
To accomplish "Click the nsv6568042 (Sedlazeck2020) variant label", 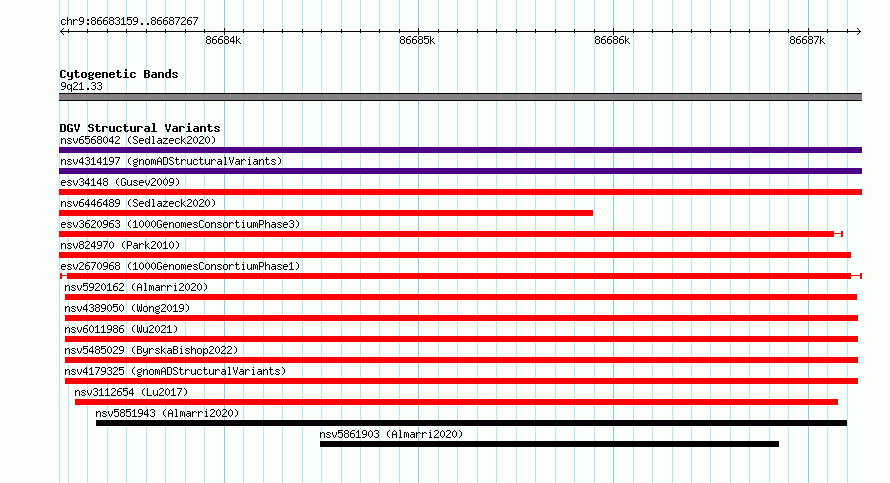I will (138, 140).
